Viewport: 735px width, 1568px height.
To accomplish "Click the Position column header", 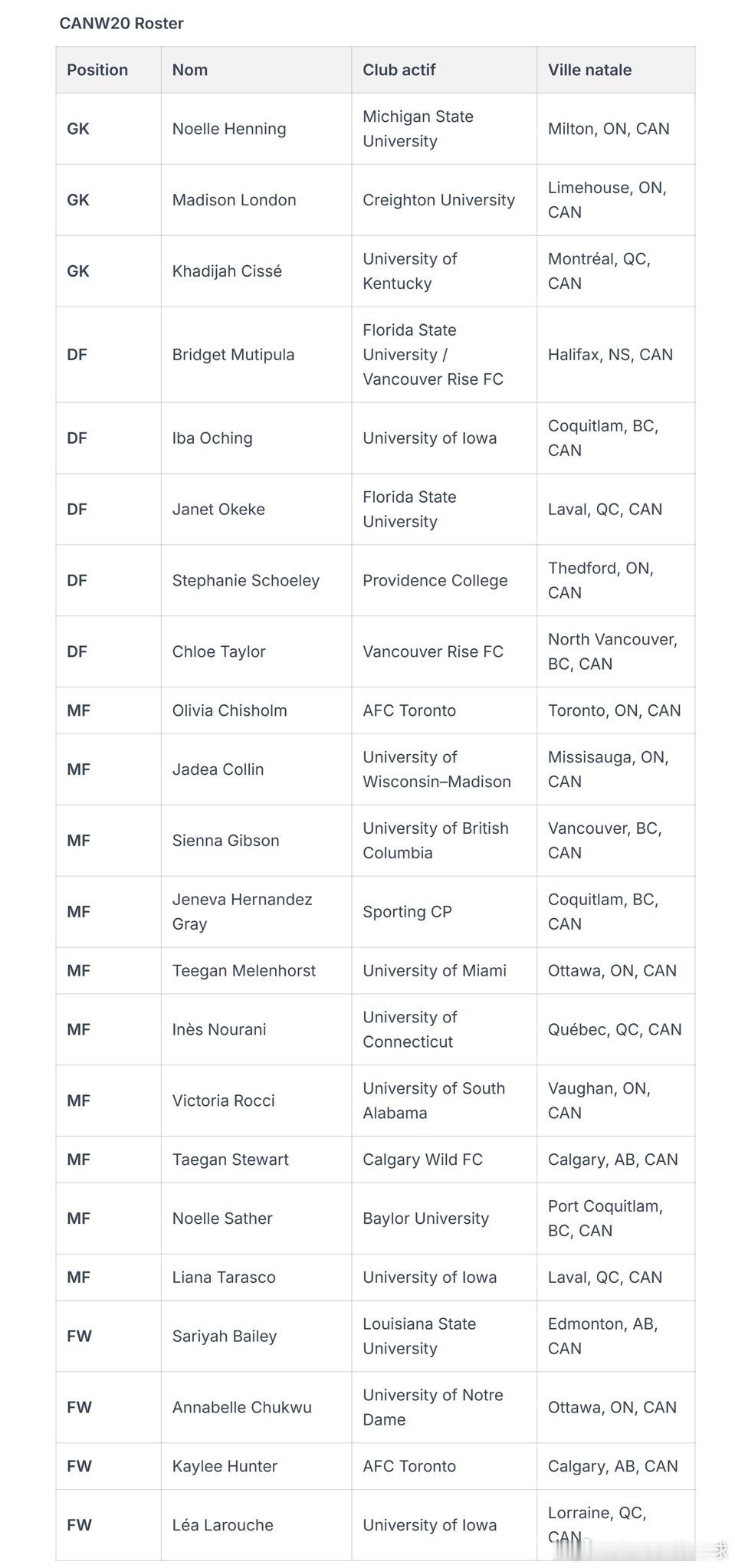I will [108, 70].
